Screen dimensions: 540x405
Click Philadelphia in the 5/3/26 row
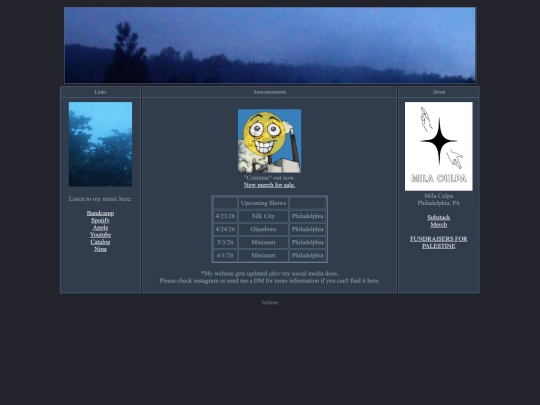tap(308, 242)
